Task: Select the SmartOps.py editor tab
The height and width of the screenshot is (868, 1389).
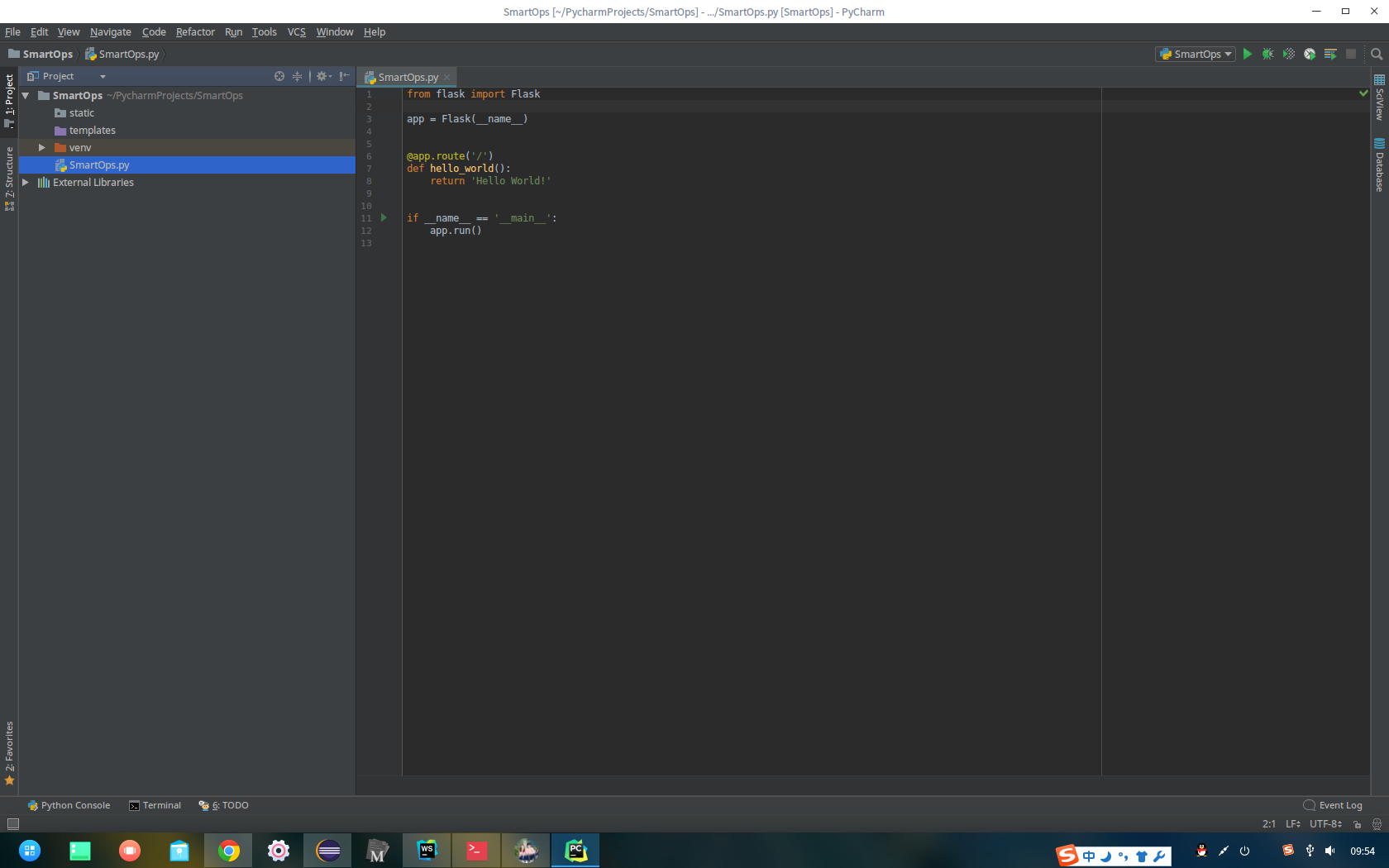Action: [408, 78]
